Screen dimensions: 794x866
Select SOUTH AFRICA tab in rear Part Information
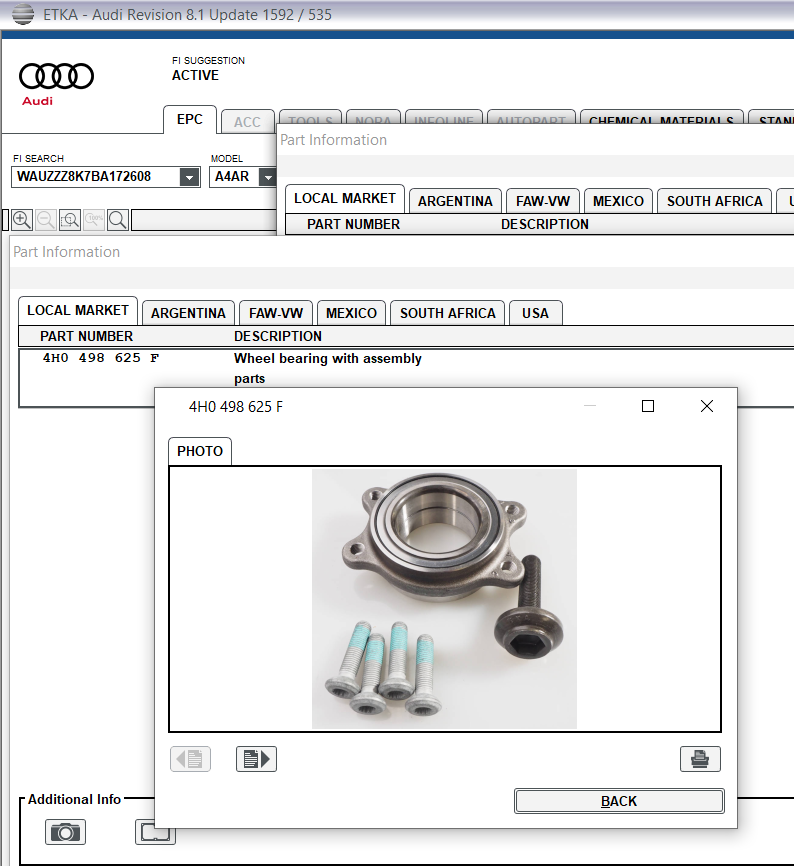click(714, 201)
